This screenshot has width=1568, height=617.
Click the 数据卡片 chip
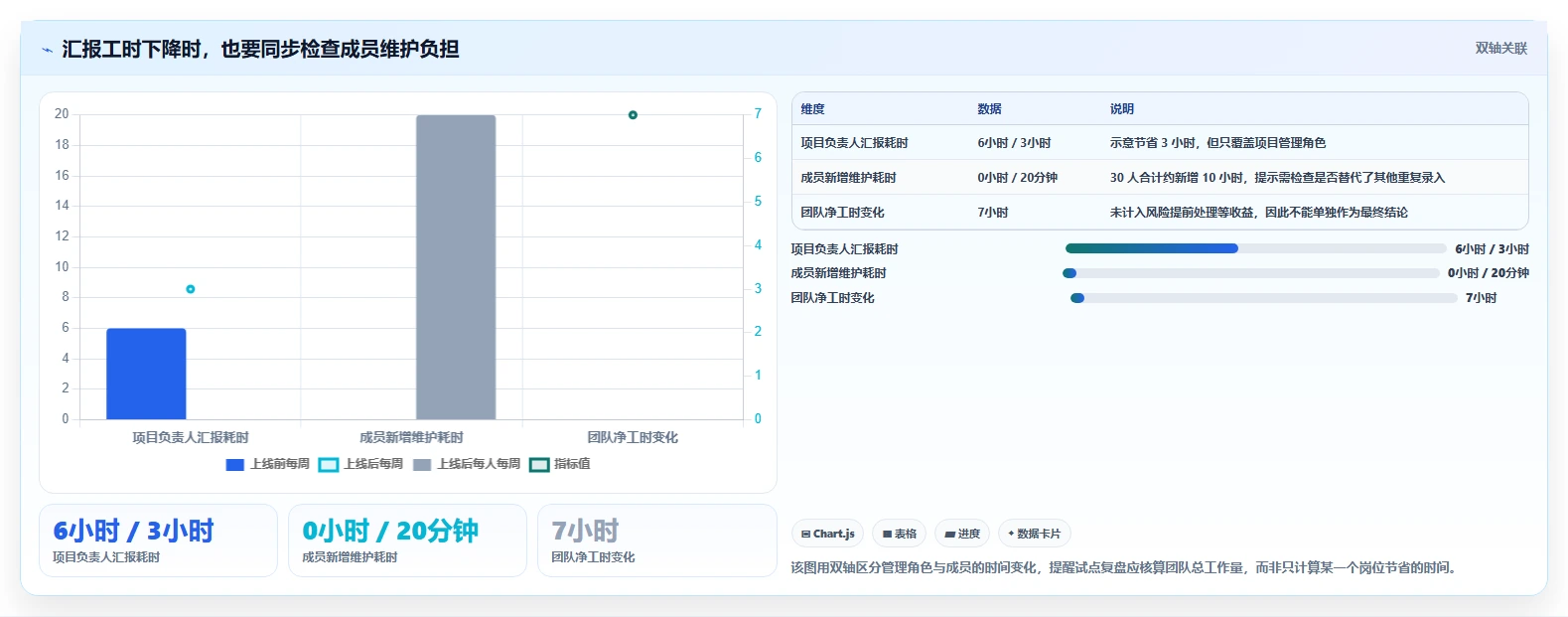(x=1034, y=534)
